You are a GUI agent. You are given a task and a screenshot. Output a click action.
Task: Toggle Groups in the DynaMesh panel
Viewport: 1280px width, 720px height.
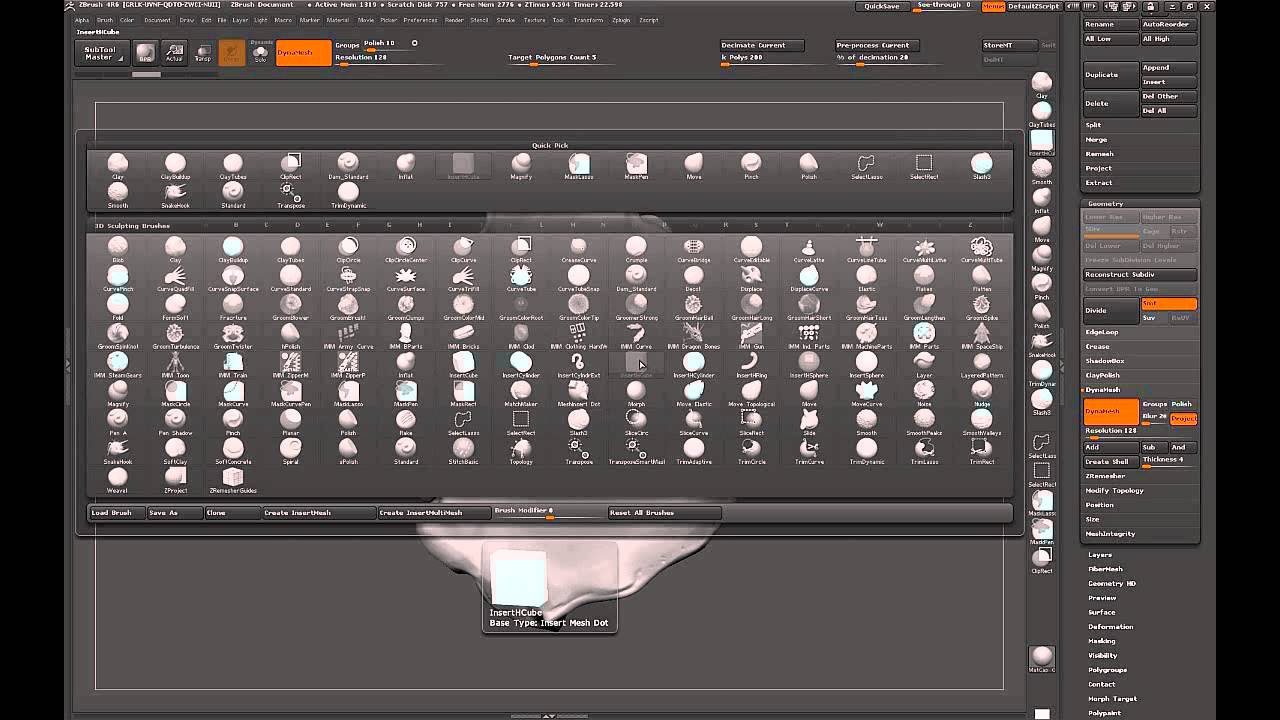click(1154, 404)
